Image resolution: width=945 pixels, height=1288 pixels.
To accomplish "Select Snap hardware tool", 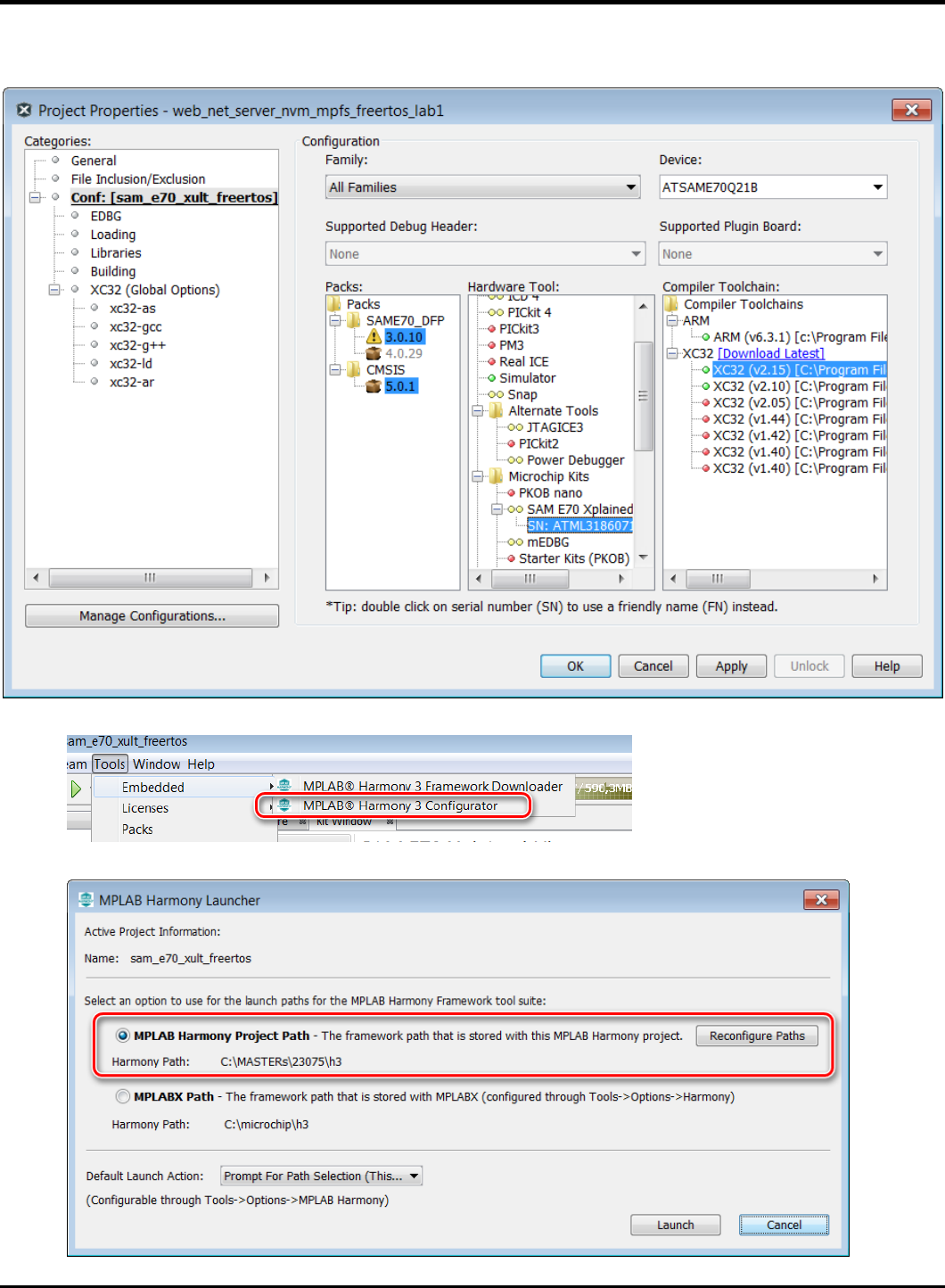I will coord(522,394).
